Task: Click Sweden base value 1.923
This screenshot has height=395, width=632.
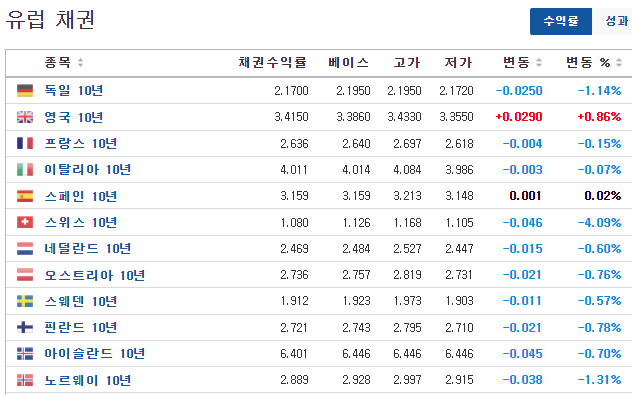Action: click(x=356, y=301)
